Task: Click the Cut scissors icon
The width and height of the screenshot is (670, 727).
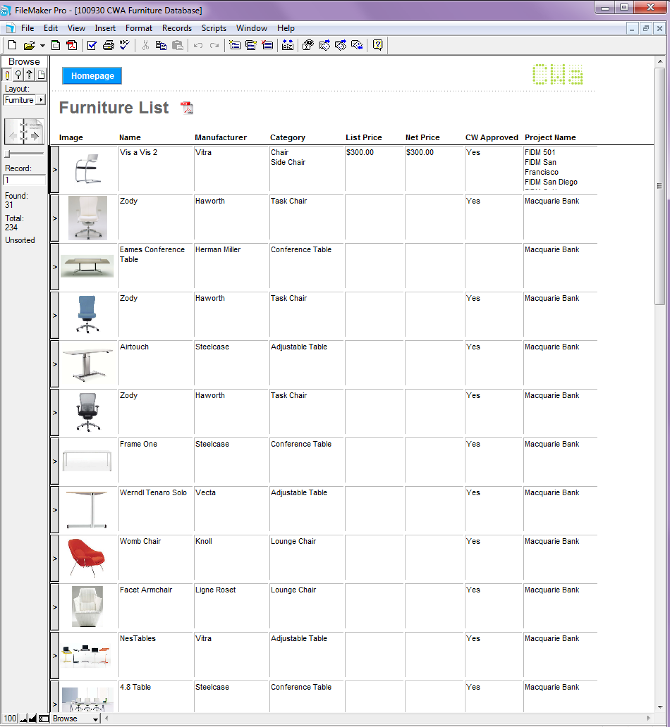Action: (145, 45)
